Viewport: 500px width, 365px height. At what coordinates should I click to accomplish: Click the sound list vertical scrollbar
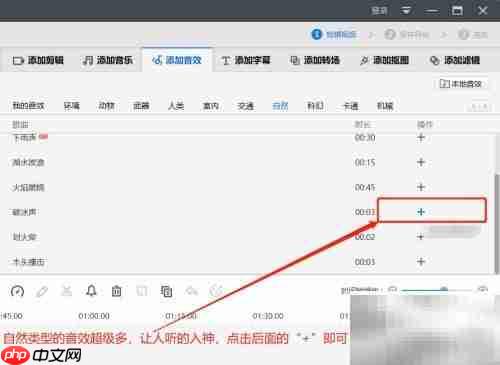[x=497, y=223]
